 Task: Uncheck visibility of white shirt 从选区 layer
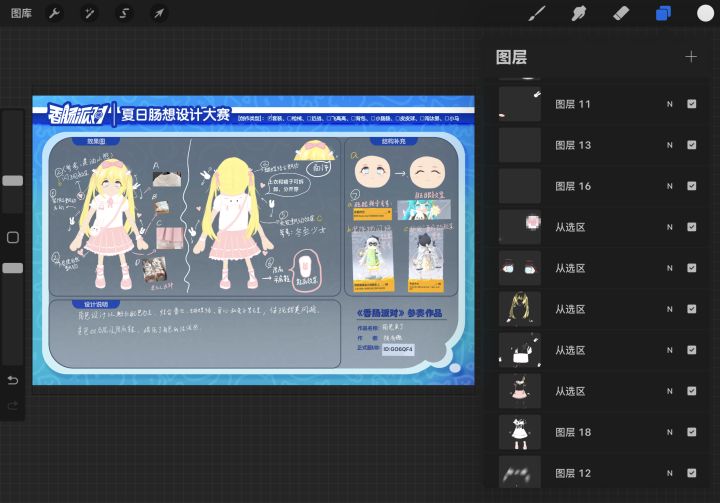692,350
